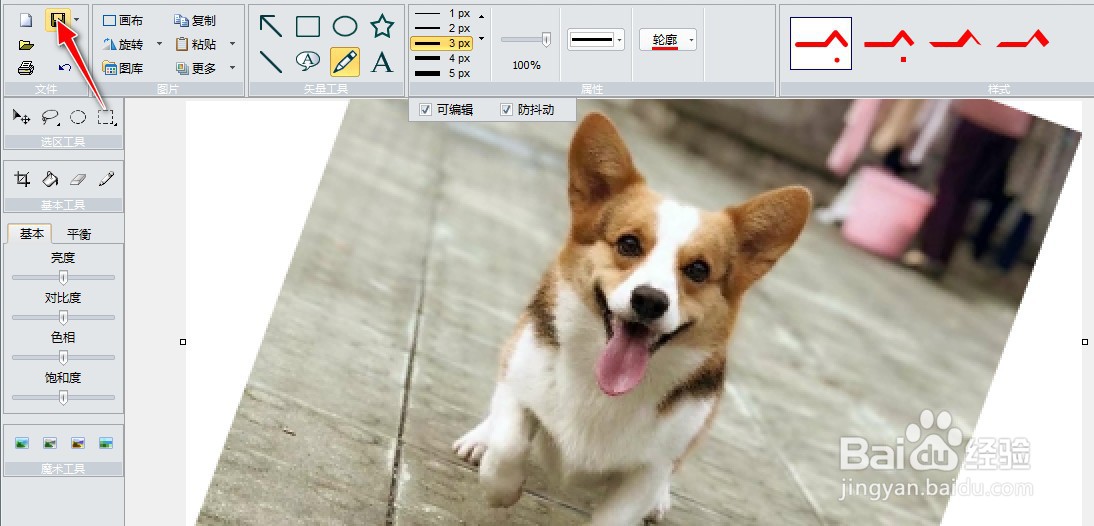1094x526 pixels.
Task: Click the new blank document icon
Action: tap(26, 20)
